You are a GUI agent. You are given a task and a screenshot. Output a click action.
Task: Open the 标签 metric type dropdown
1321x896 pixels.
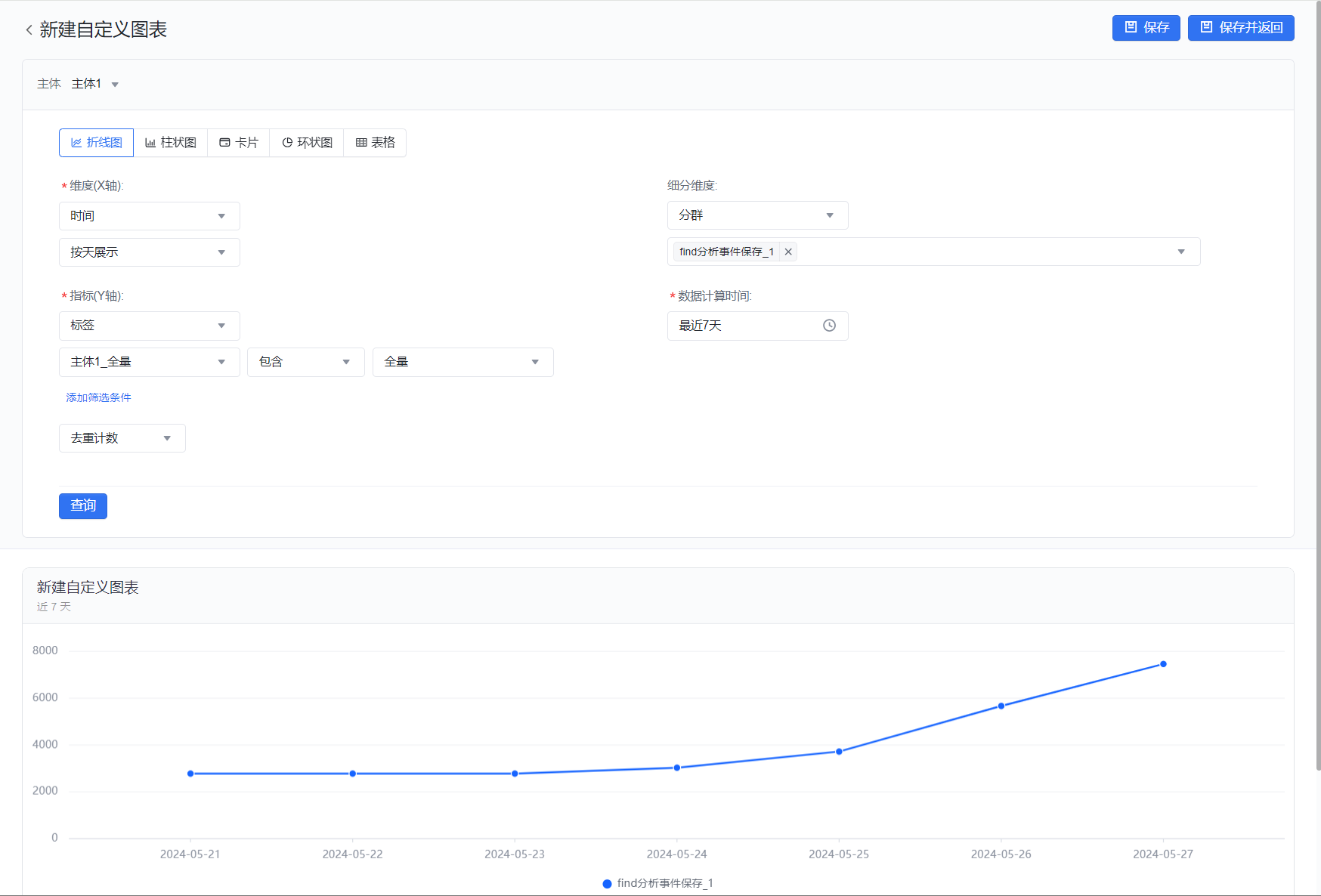pyautogui.click(x=150, y=326)
